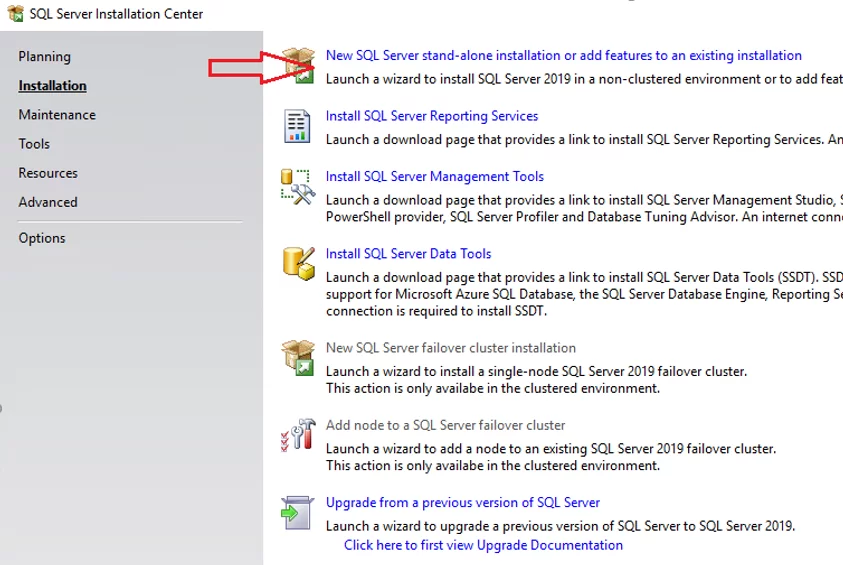This screenshot has height=565, width=843.
Task: Click 'Launch a download page' text under Reporting Services
Action: 401,140
